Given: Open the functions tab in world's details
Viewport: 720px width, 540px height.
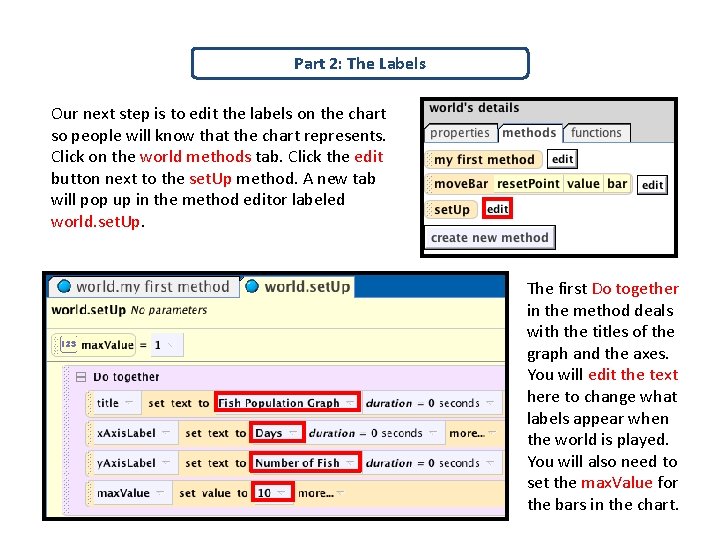Looking at the screenshot, I should click(x=596, y=133).
